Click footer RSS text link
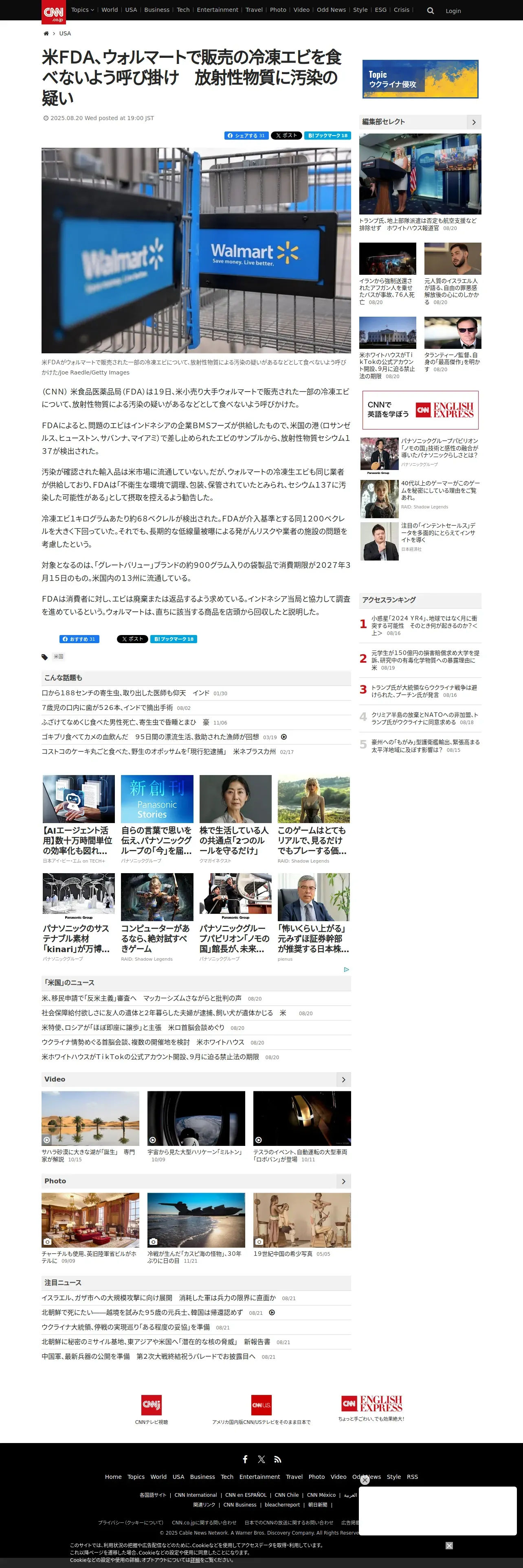The image size is (523, 1568). click(x=412, y=1477)
